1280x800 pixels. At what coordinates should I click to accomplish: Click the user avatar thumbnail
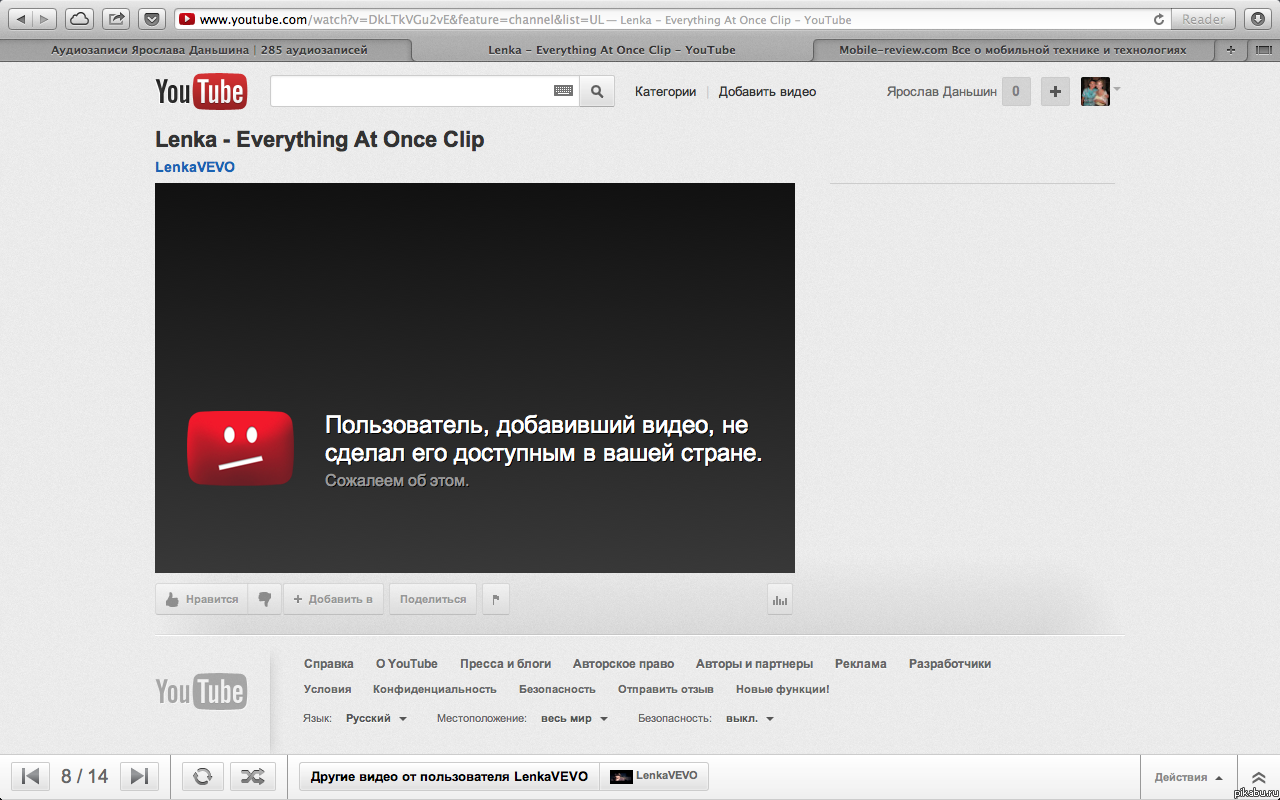pos(1095,91)
